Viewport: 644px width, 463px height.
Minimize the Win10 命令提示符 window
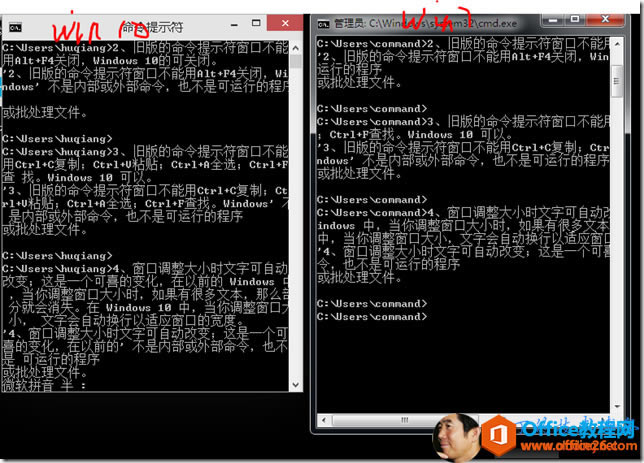tap(234, 25)
